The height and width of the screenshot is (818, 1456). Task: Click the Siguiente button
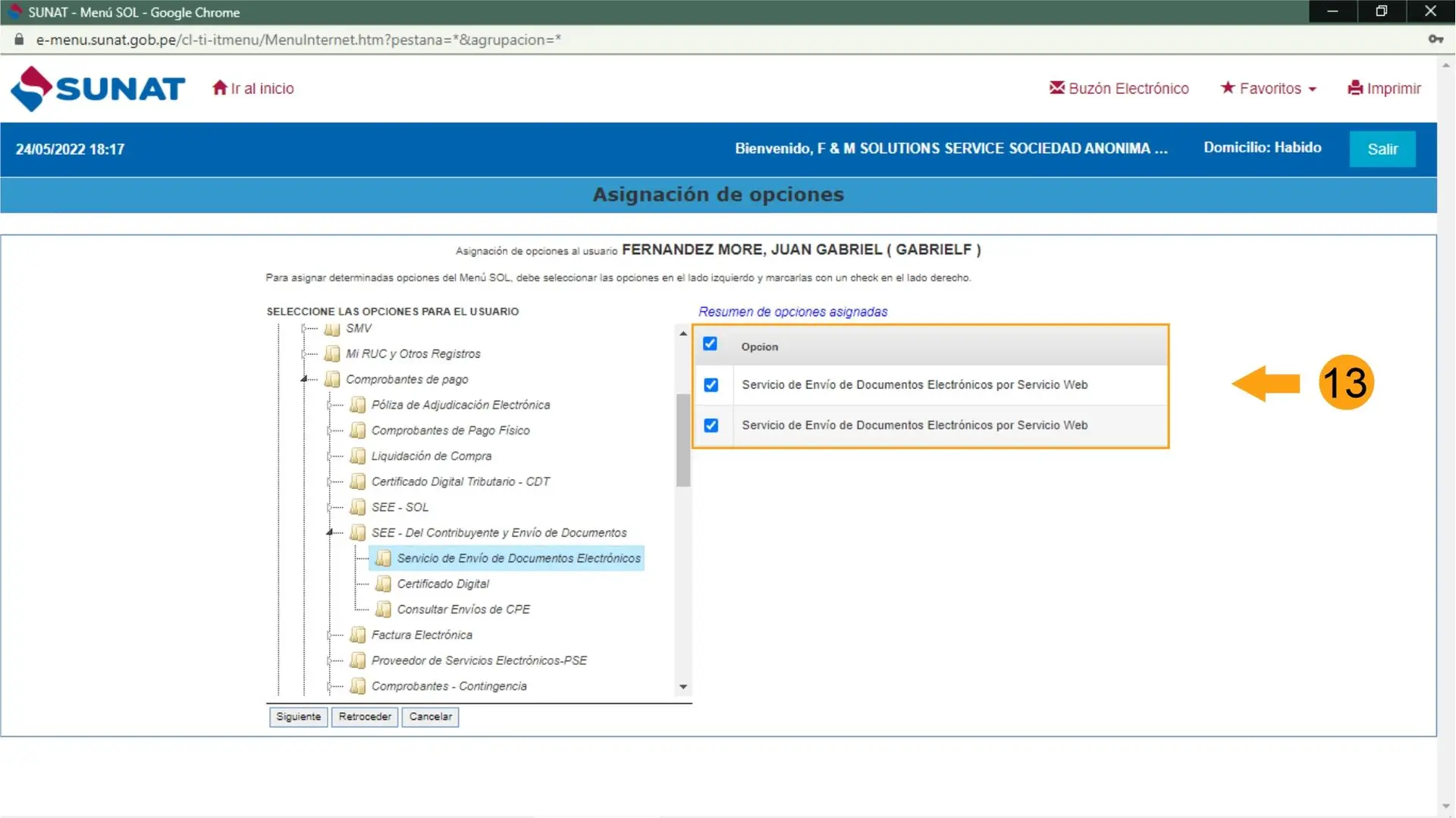(298, 716)
